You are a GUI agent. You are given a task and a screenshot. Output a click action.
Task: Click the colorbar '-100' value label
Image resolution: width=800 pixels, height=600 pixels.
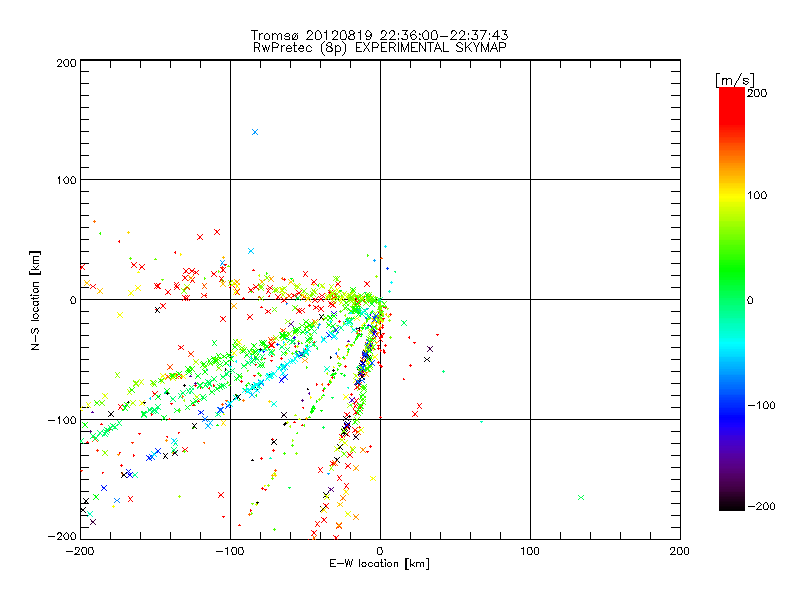point(761,406)
